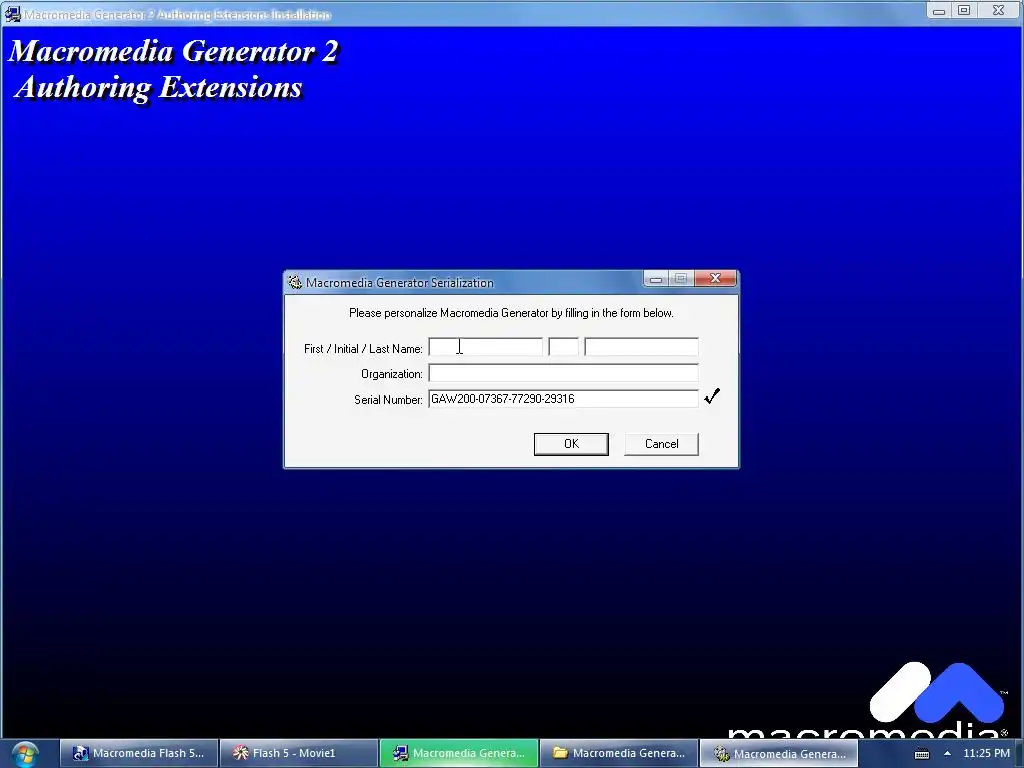Click the serial number validity checkmark
Image resolution: width=1024 pixels, height=768 pixels.
712,396
